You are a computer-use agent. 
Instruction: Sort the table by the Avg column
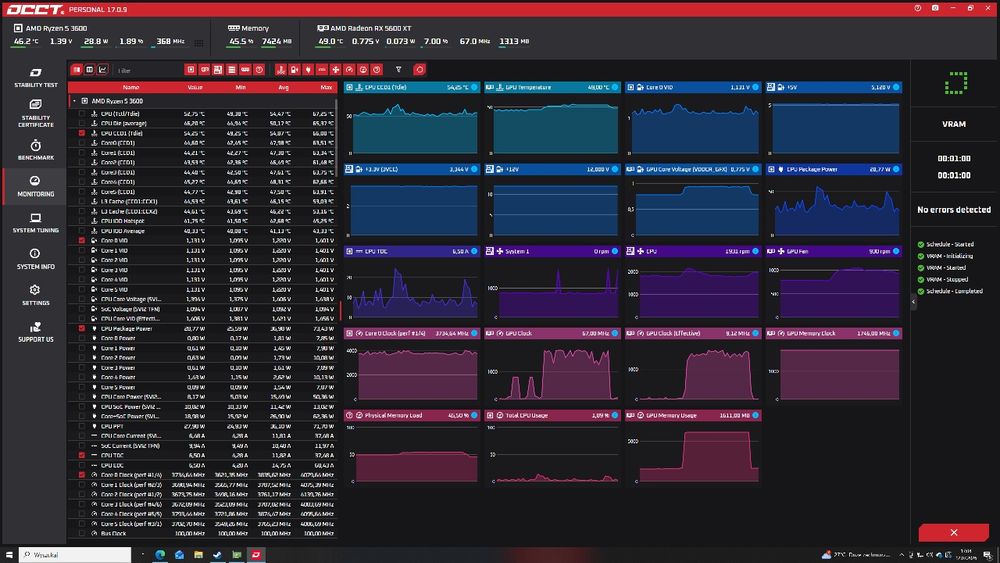284,87
